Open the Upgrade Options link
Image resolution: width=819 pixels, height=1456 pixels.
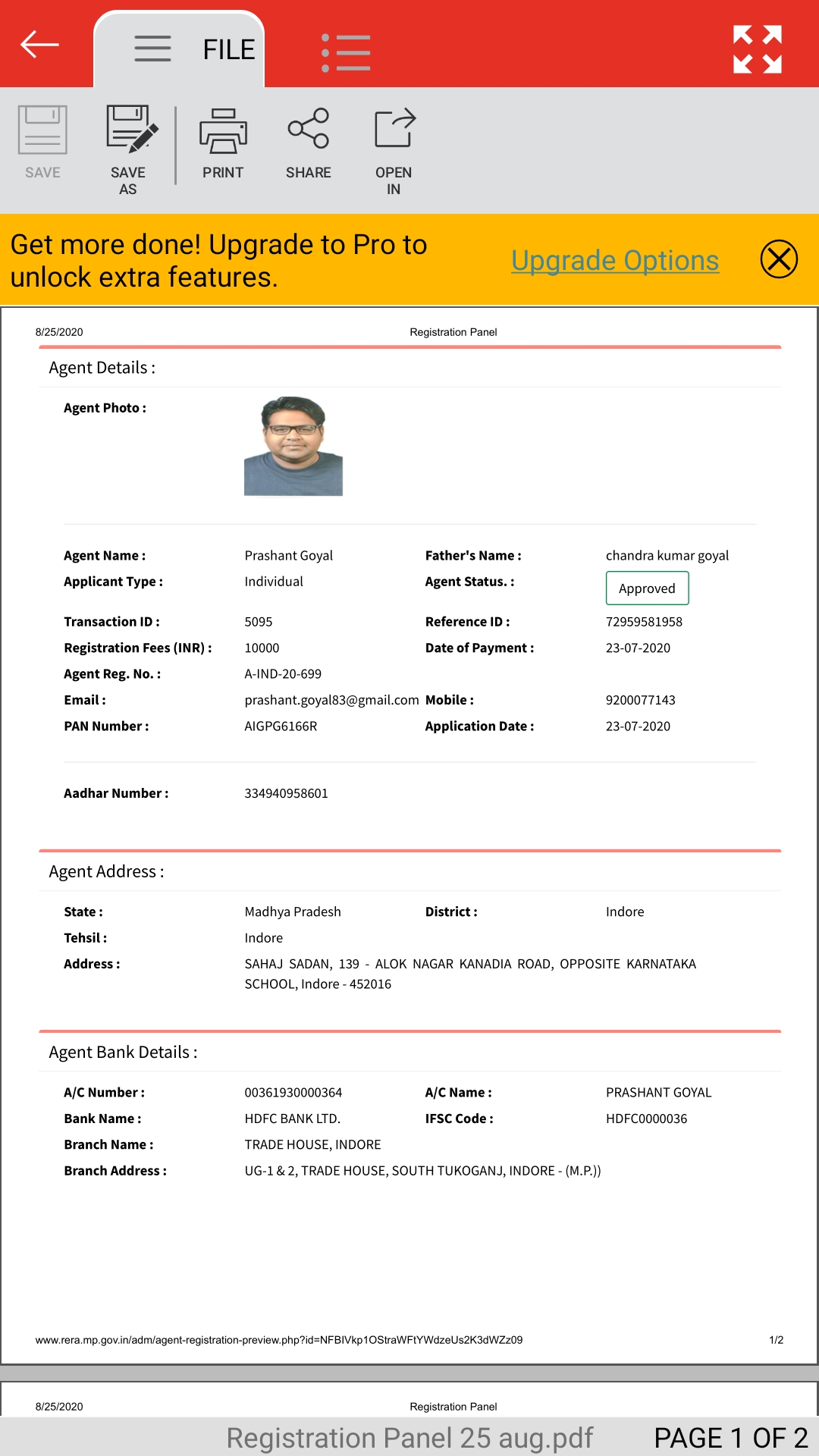(615, 261)
